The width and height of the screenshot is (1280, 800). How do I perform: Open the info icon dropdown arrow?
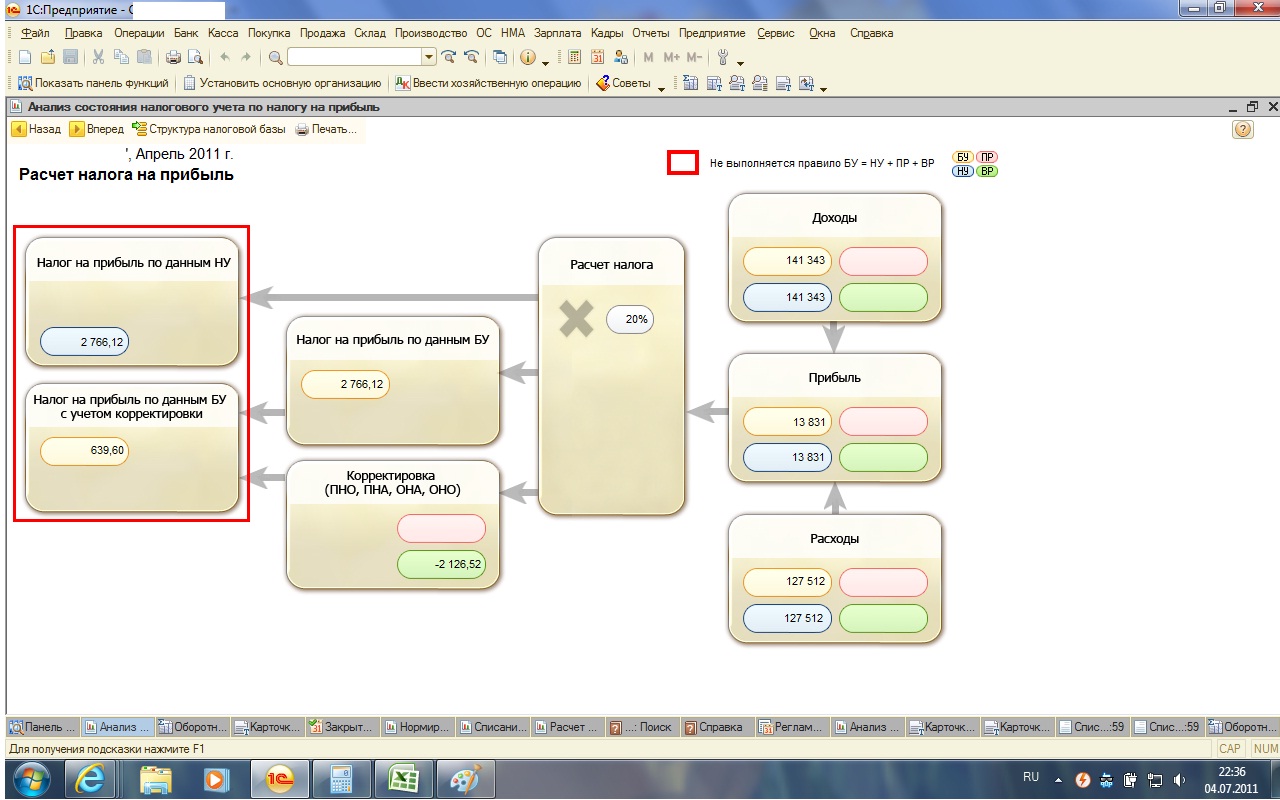point(545,62)
